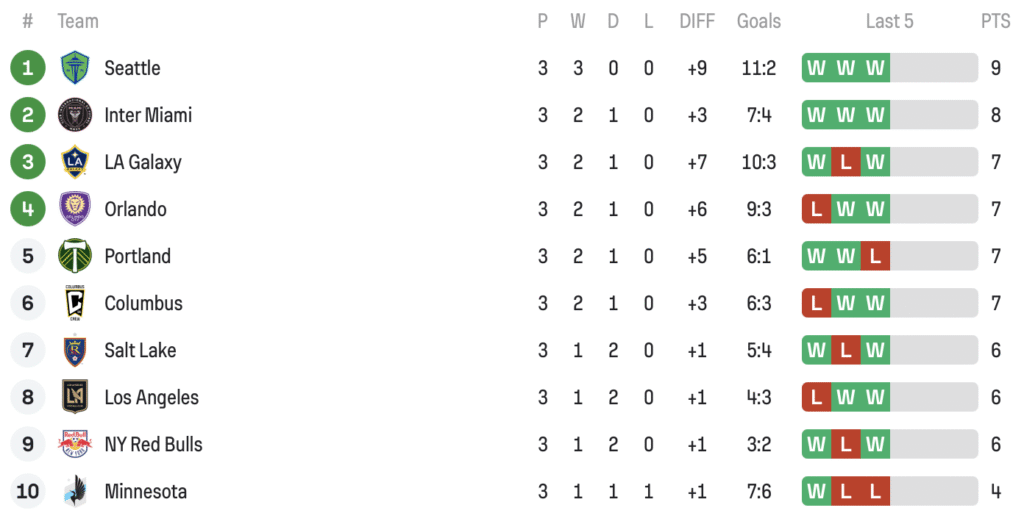Sort table by PTS column header
This screenshot has width=1024, height=516.
point(995,21)
